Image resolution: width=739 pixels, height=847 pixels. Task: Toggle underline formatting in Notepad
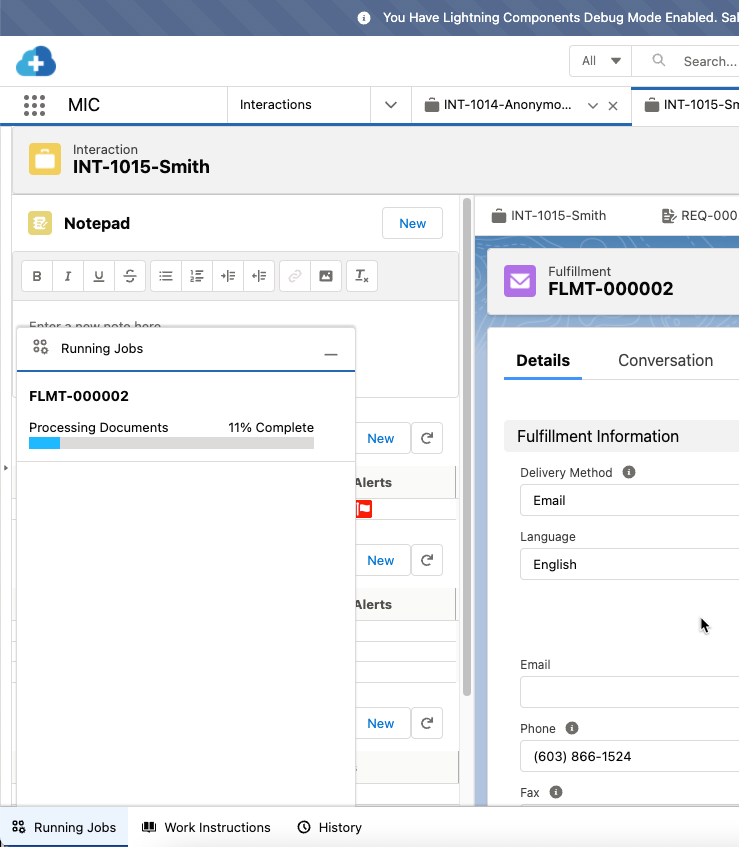click(98, 276)
